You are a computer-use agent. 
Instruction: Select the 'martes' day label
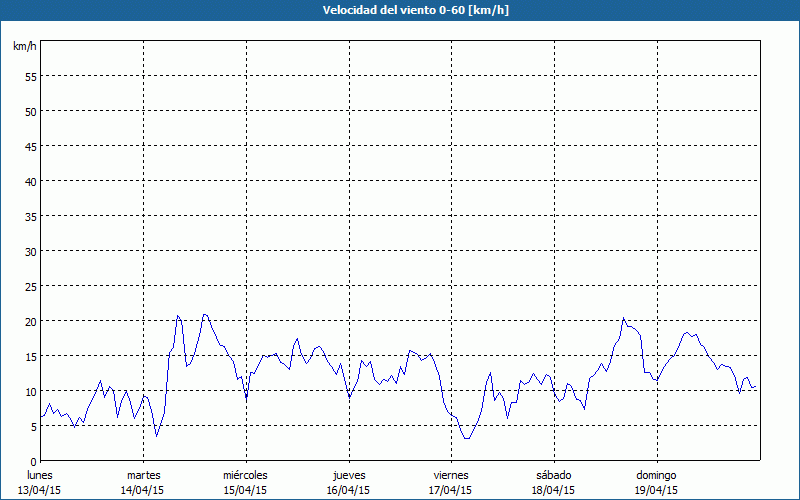(x=144, y=475)
